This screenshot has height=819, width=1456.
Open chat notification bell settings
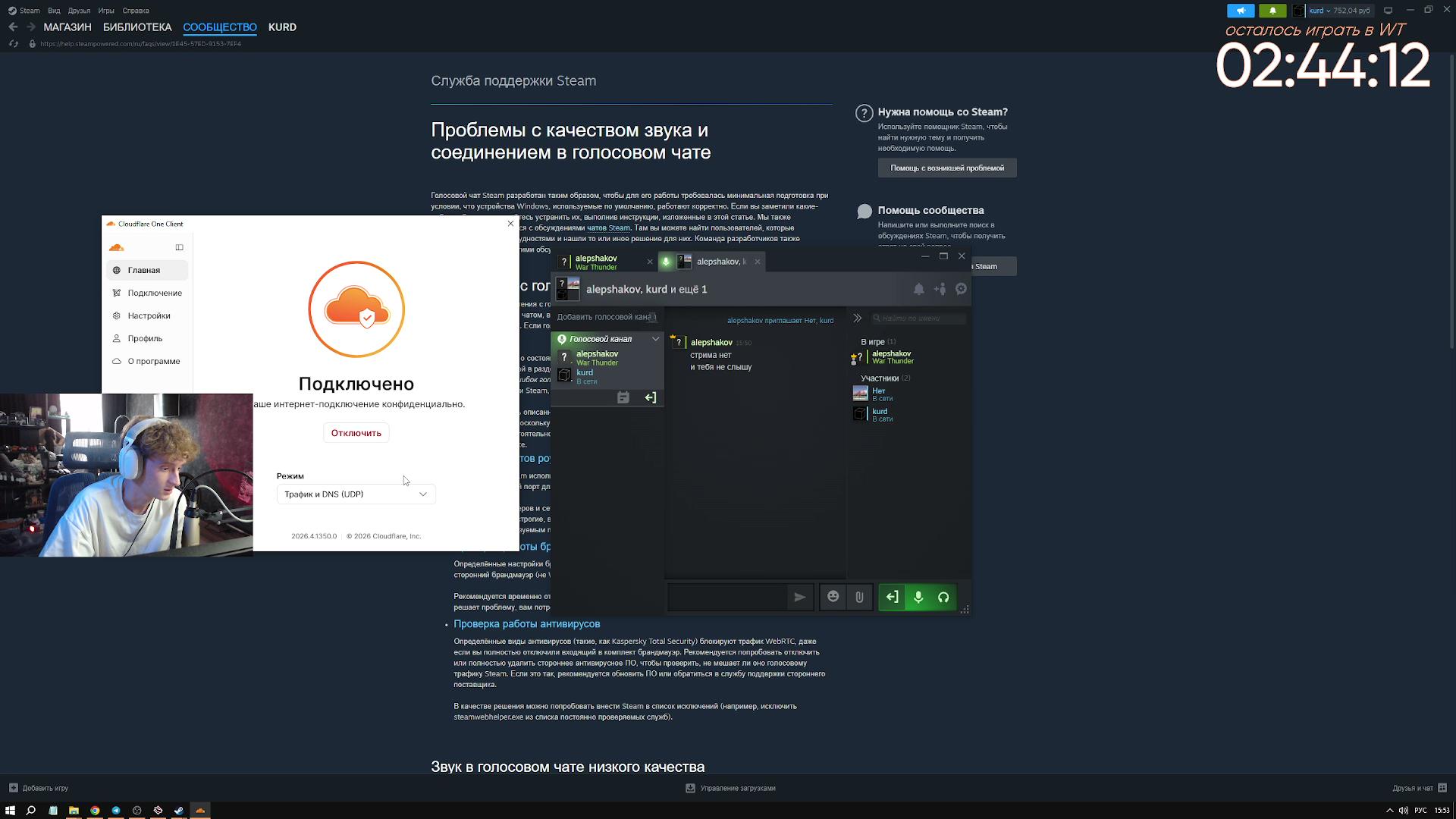point(918,289)
